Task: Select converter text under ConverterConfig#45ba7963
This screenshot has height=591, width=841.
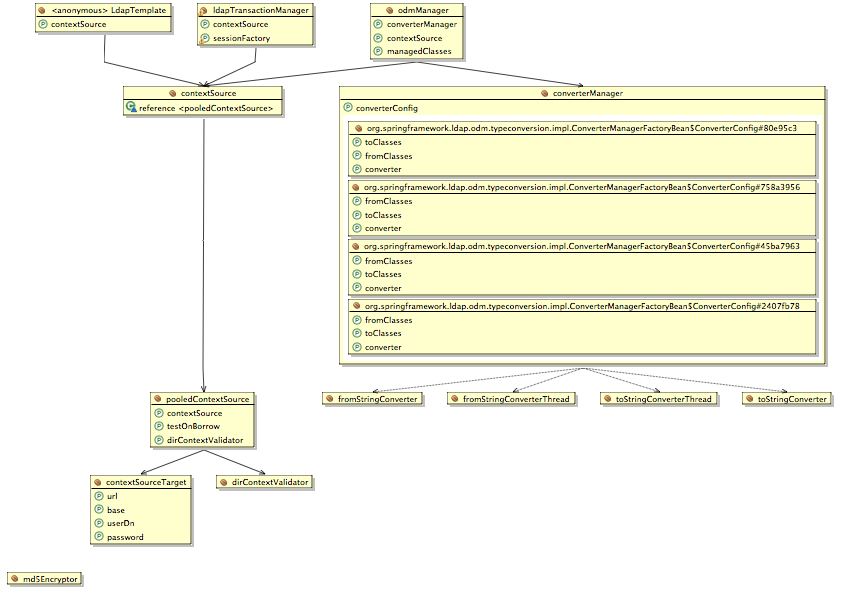Action: click(x=383, y=288)
